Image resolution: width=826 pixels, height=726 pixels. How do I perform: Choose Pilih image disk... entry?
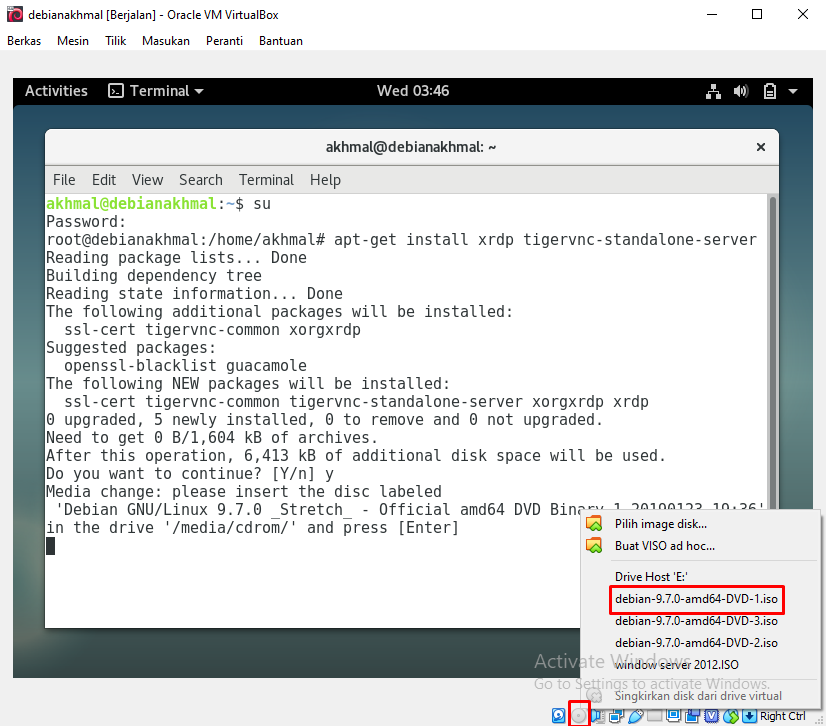700,524
